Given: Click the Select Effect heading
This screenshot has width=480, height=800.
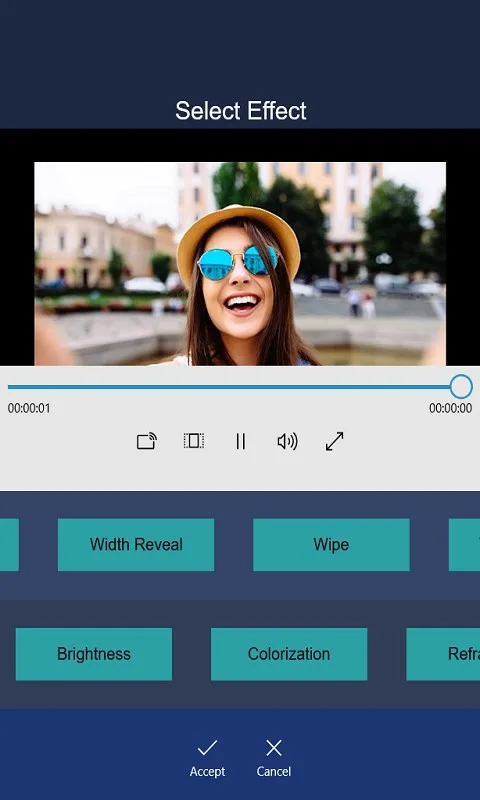Looking at the screenshot, I should (241, 111).
